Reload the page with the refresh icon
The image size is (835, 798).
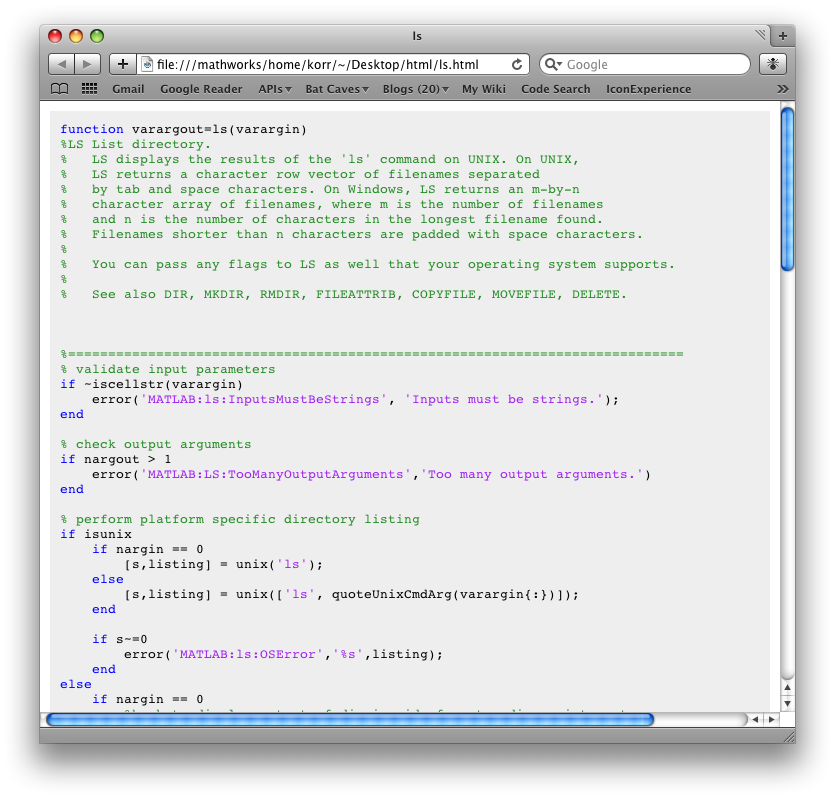click(x=517, y=64)
